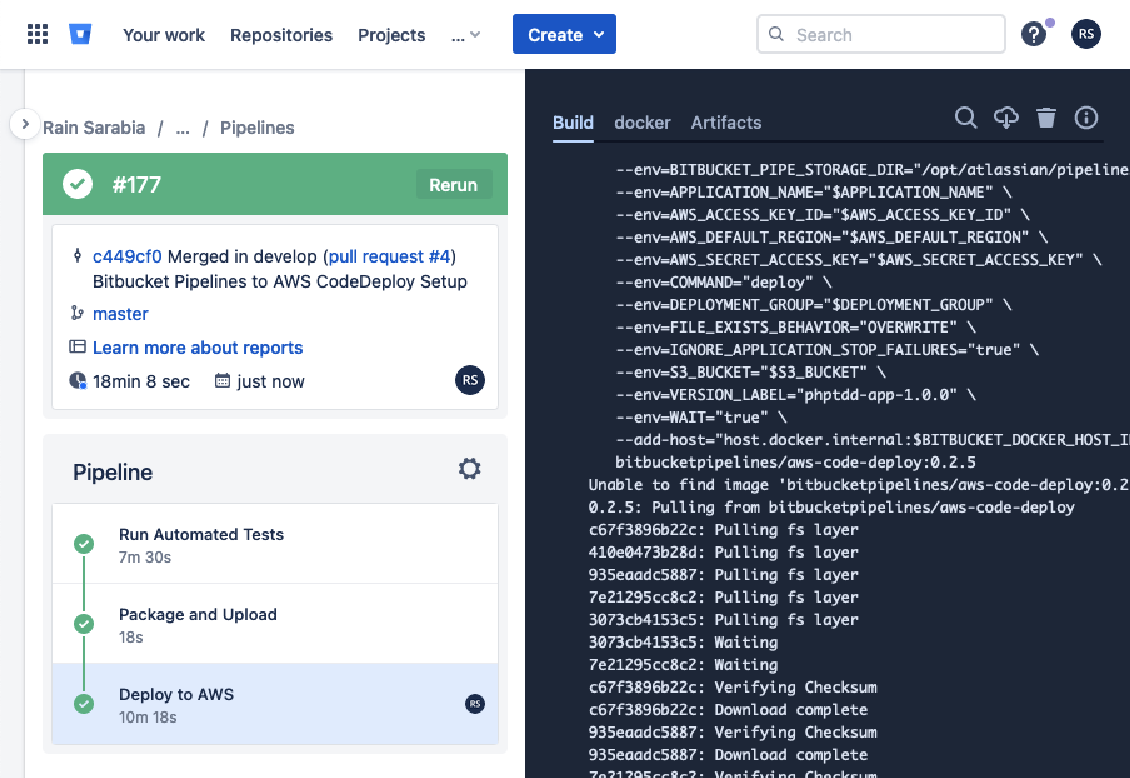Viewport: 1130px width, 778px height.
Task: Click the Deploy to AWS status checkmark
Action: coord(84,704)
